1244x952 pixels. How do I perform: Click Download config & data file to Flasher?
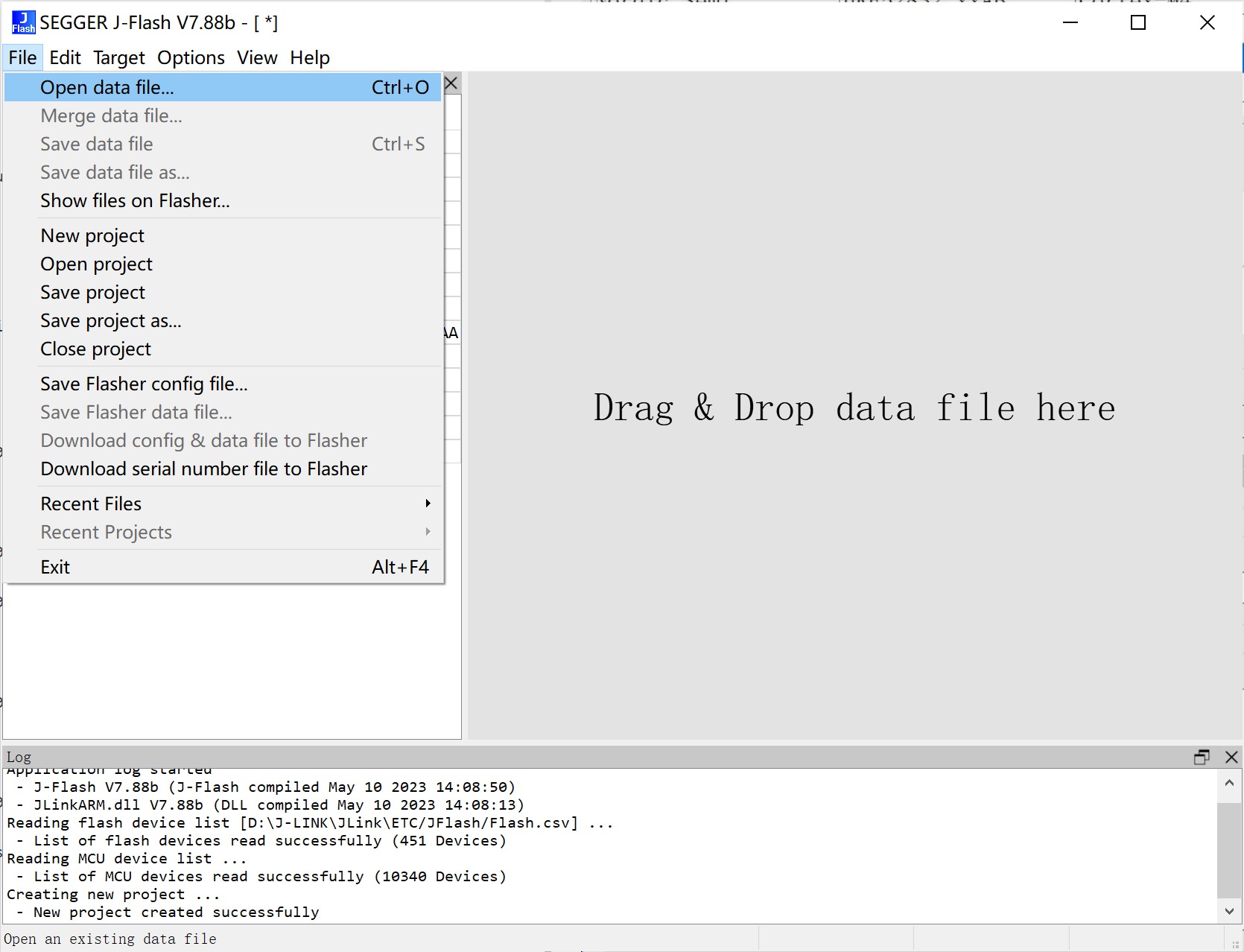(x=223, y=440)
